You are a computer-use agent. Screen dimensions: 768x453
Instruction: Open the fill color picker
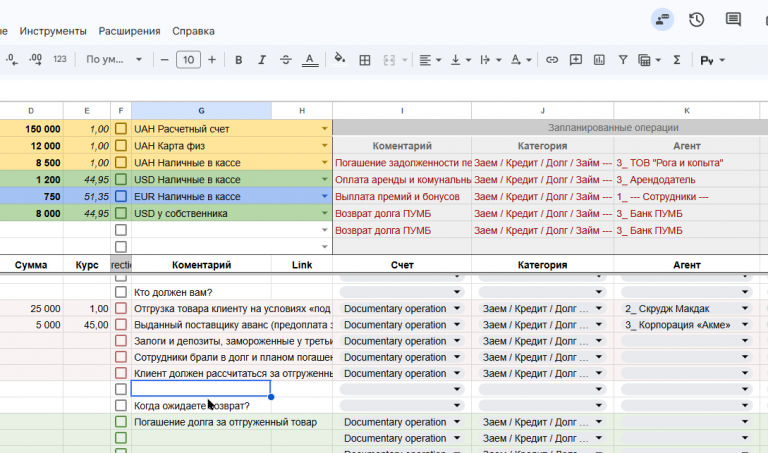click(x=339, y=60)
